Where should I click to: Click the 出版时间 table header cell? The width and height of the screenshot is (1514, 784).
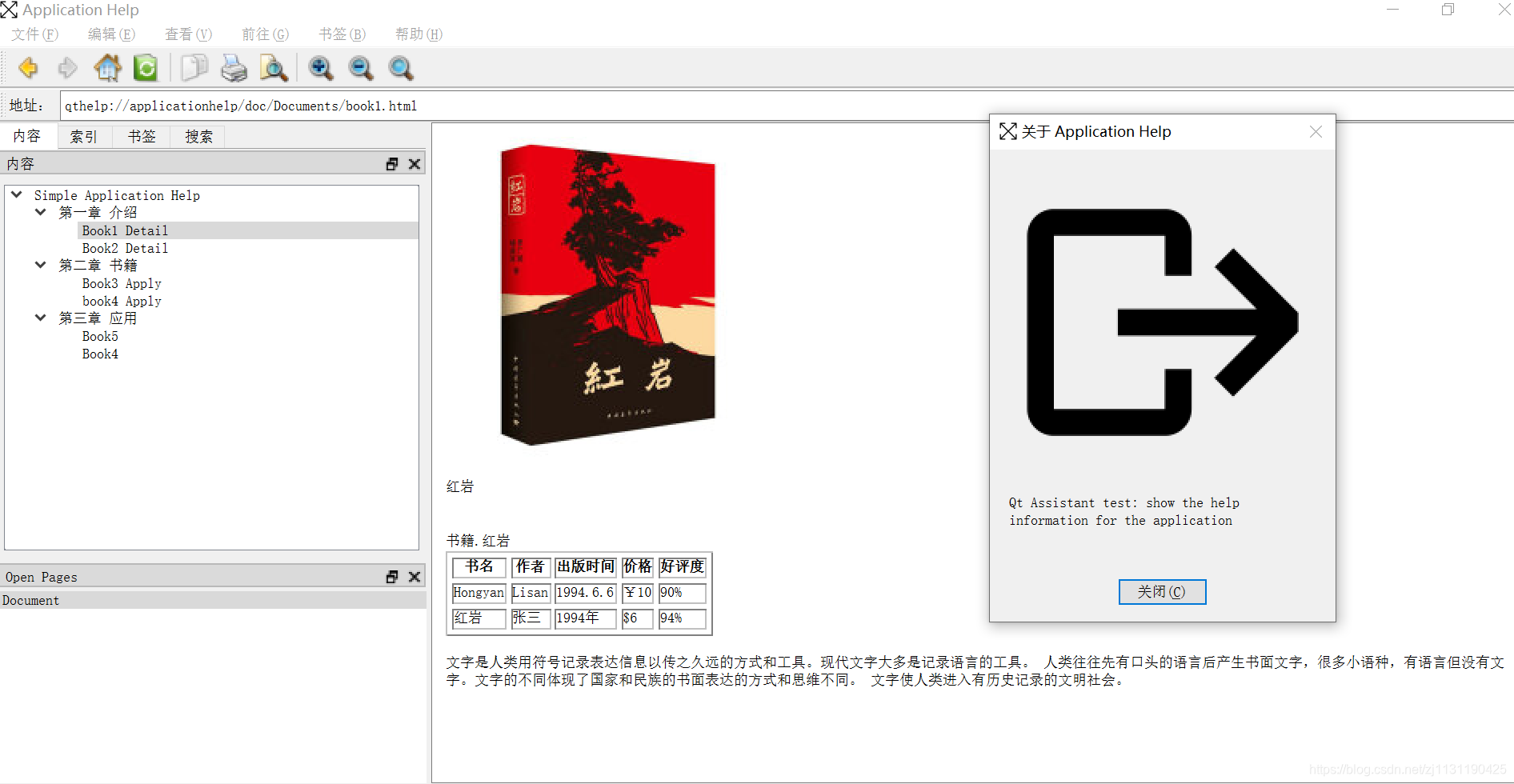click(586, 566)
